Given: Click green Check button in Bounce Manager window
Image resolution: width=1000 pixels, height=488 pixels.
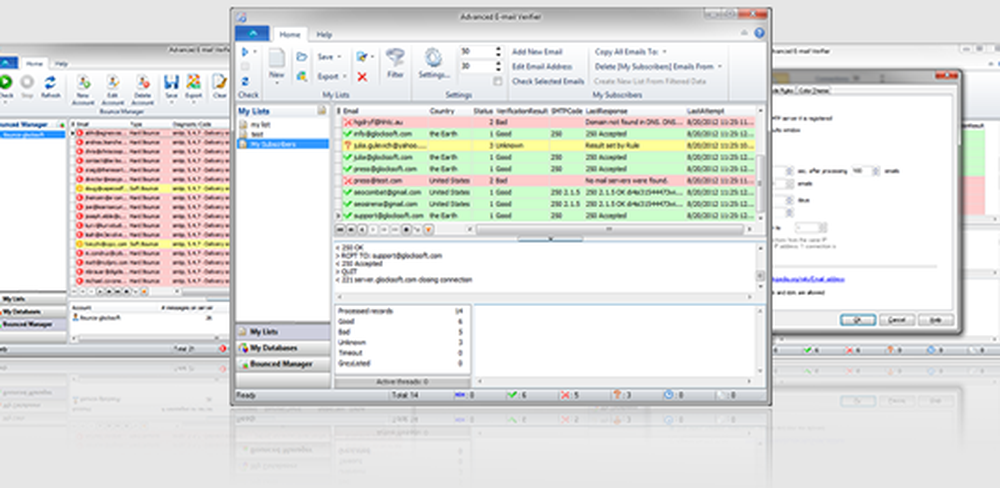Looking at the screenshot, I should (x=6, y=87).
